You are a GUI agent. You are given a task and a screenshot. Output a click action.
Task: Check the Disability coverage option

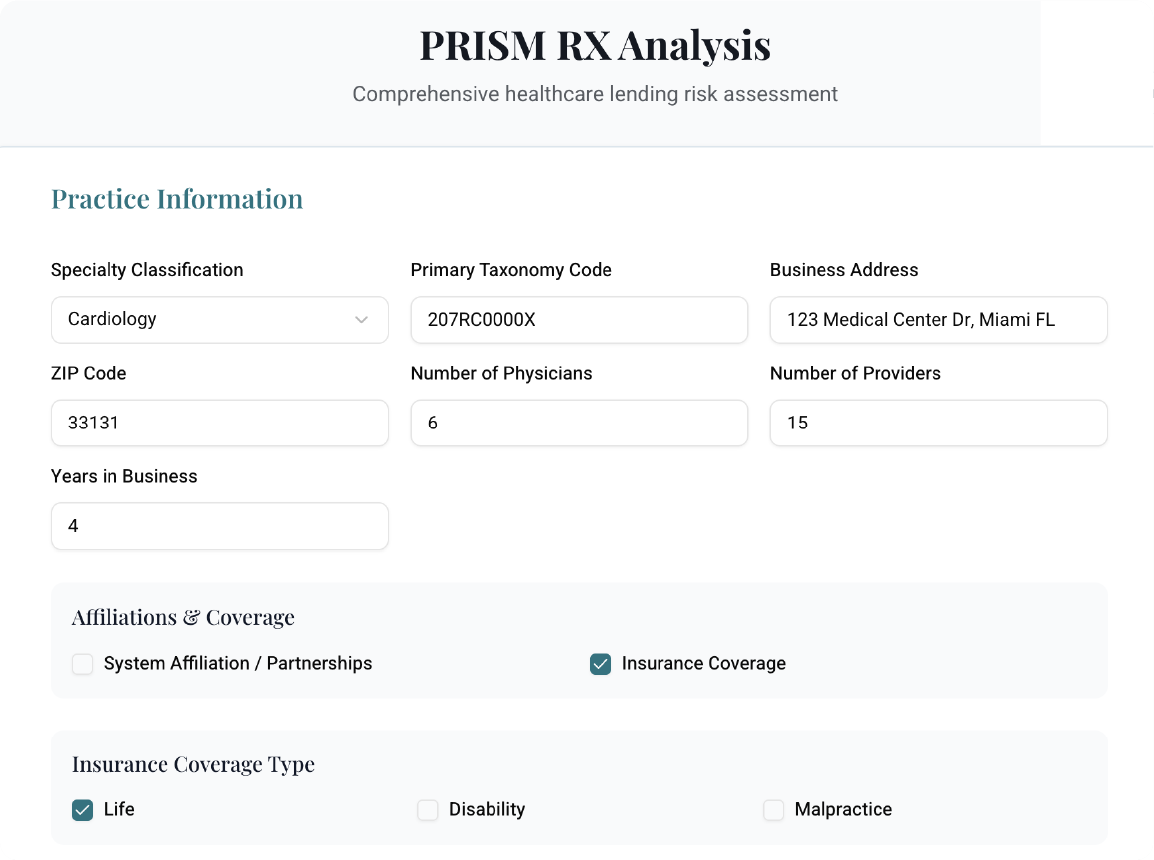(x=428, y=809)
